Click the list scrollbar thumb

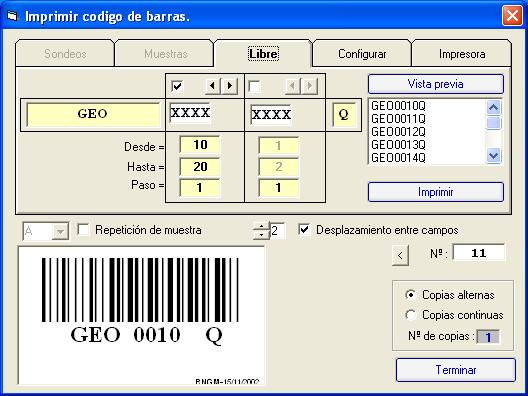pos(494,123)
